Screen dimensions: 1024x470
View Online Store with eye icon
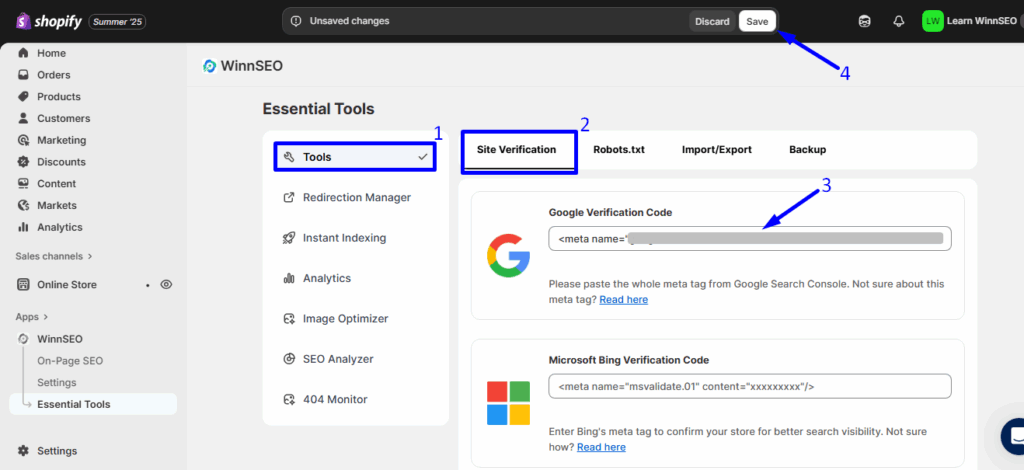click(167, 285)
